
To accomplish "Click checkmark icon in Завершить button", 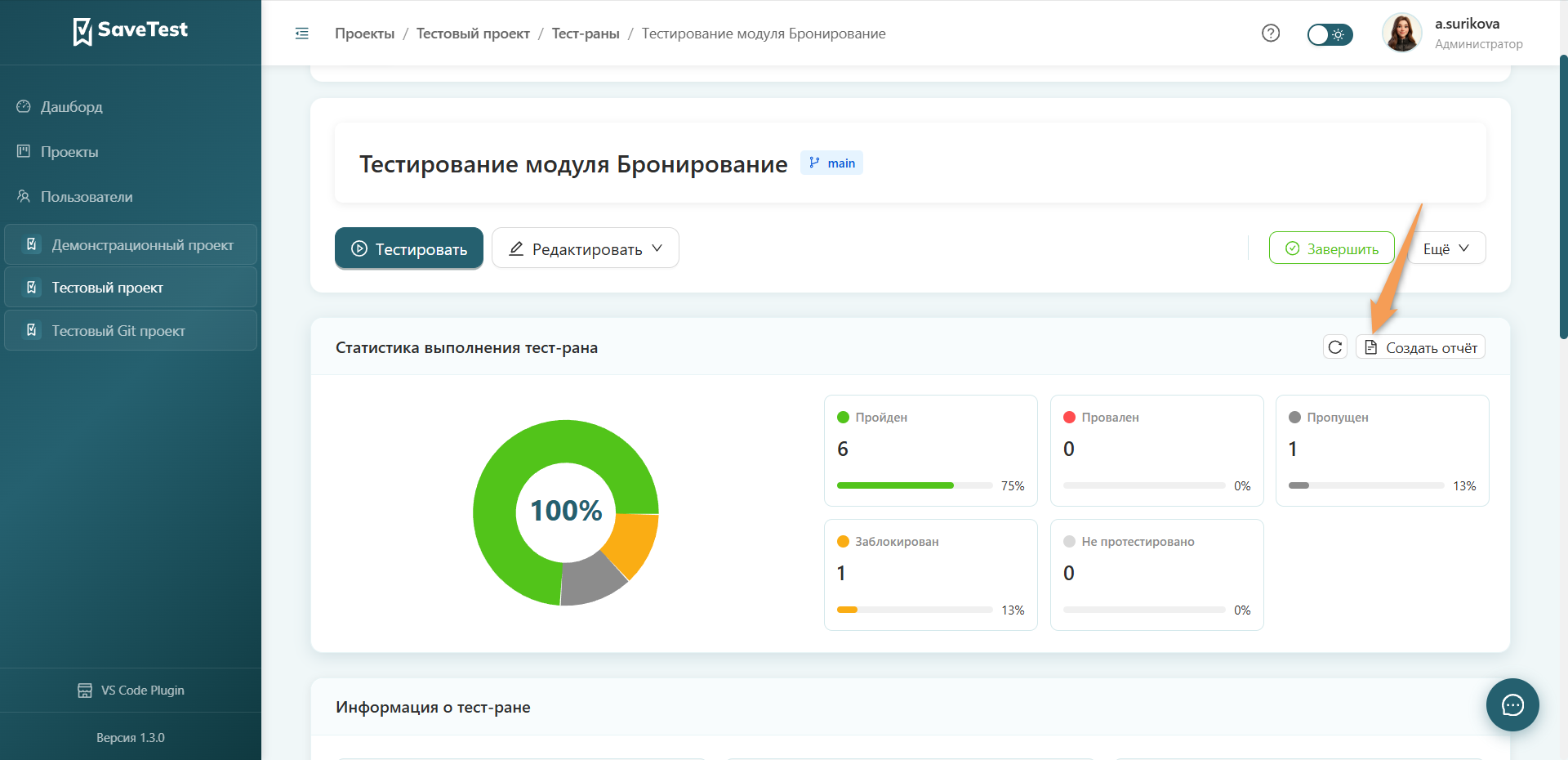I will [x=1292, y=248].
